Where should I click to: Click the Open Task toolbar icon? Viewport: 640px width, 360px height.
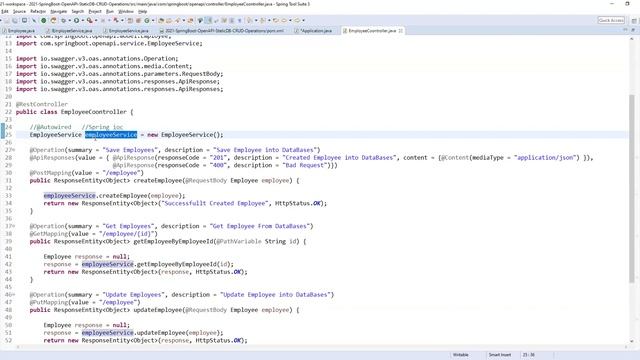coord(169,20)
